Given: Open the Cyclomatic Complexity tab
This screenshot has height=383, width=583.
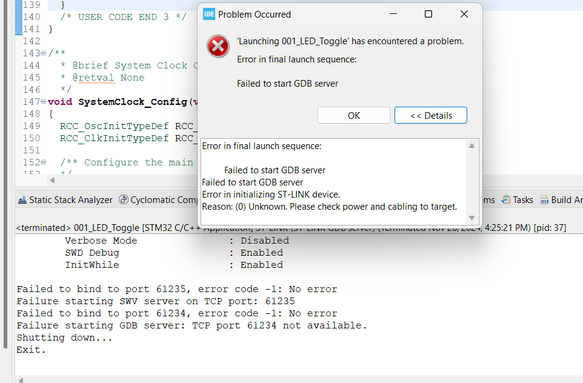Looking at the screenshot, I should click(x=158, y=200).
